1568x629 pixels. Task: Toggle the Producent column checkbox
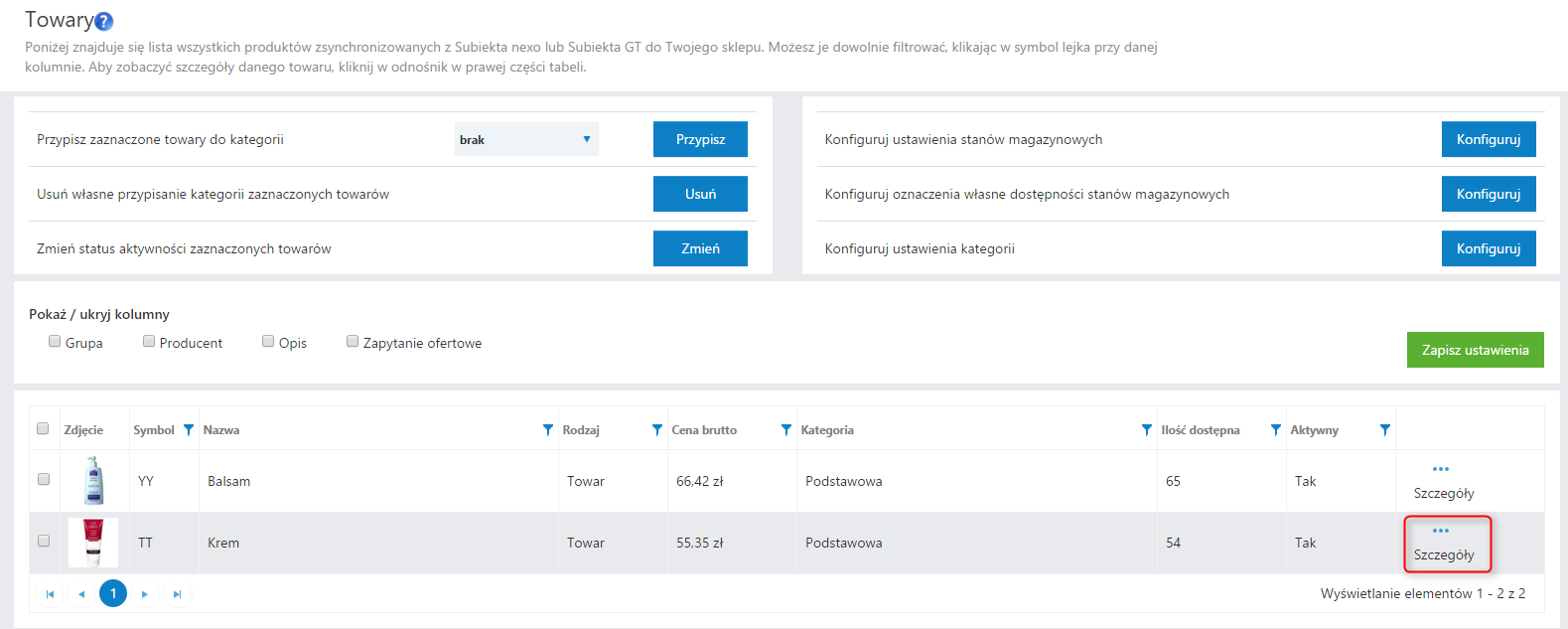[149, 342]
